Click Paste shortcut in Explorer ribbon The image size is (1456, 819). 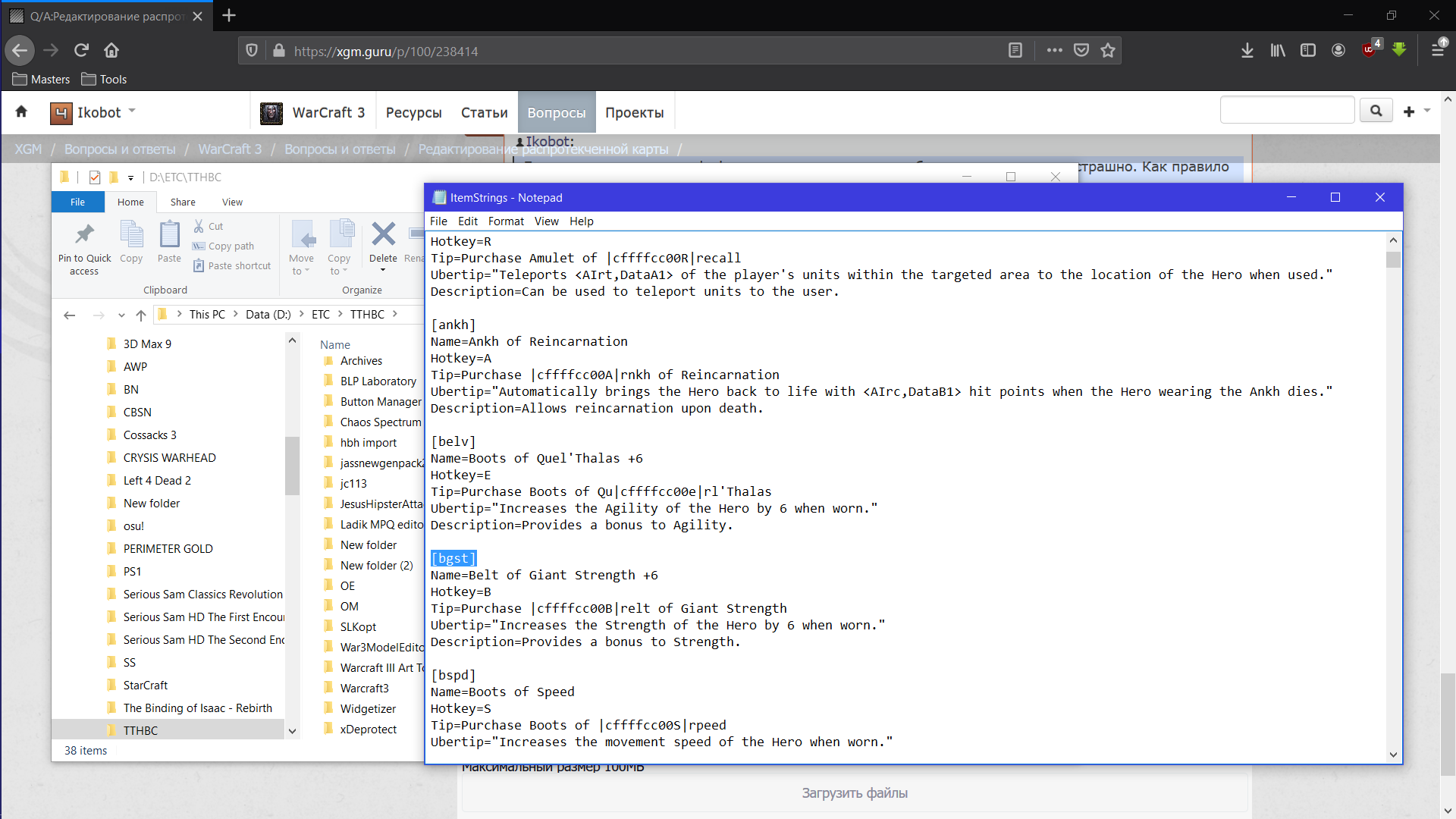tap(231, 265)
